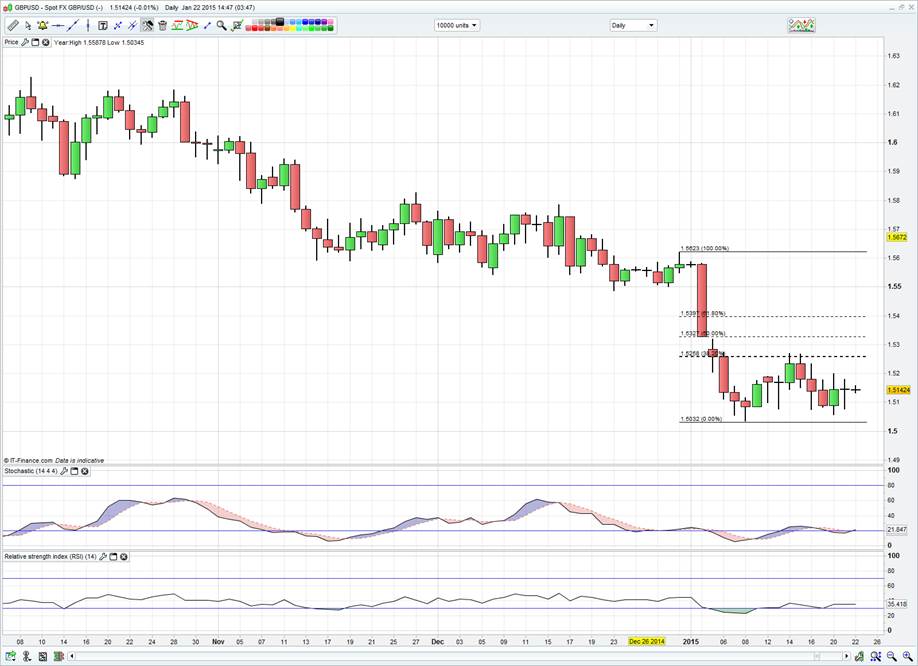Maximize the Stochastic indicator panel
This screenshot has width=918, height=666.
coord(74,471)
